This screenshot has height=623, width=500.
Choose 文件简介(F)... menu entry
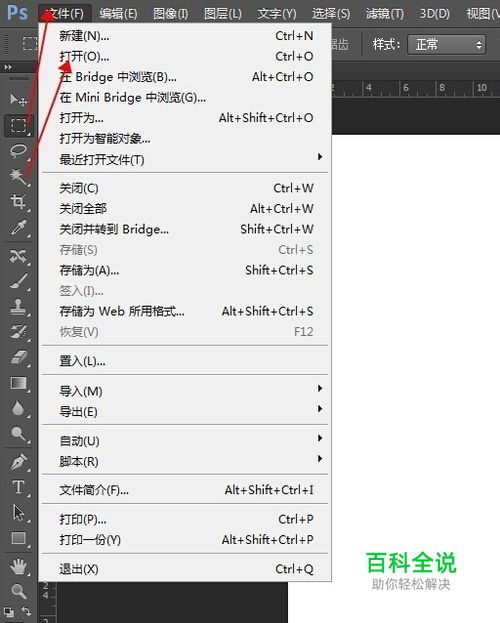[x=185, y=490]
